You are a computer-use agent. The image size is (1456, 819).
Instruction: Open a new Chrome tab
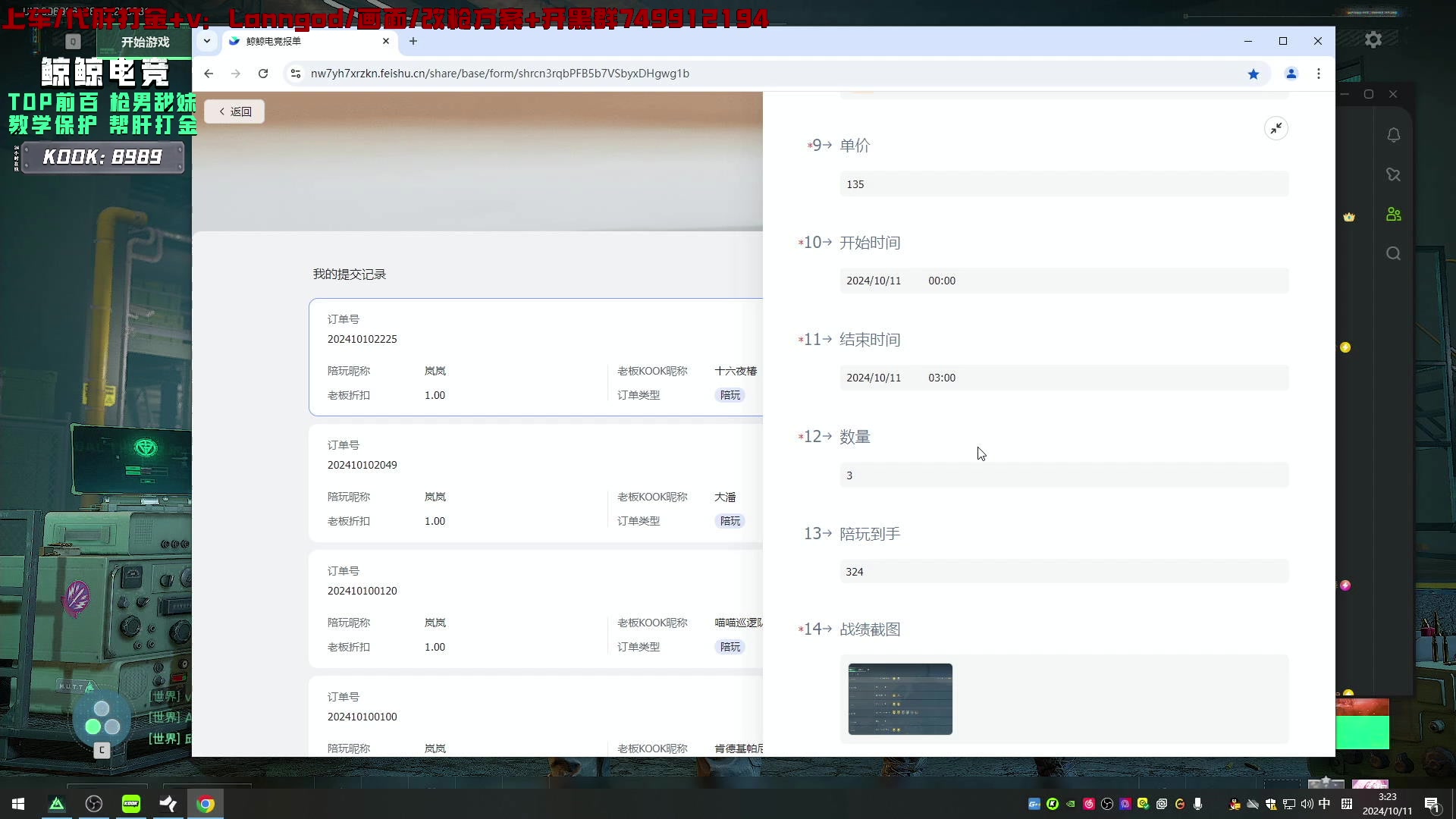pyautogui.click(x=413, y=41)
